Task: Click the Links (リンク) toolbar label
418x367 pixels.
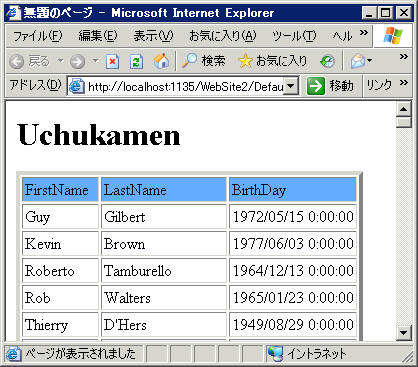Action: tap(379, 85)
